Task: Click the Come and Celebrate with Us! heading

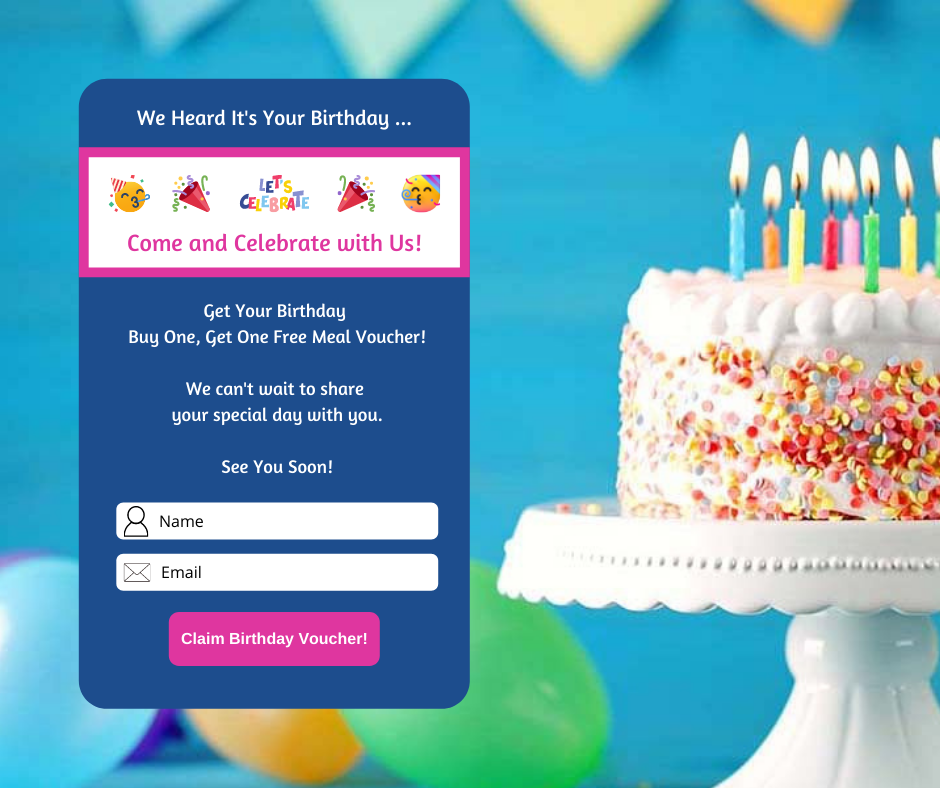Action: pos(275,243)
